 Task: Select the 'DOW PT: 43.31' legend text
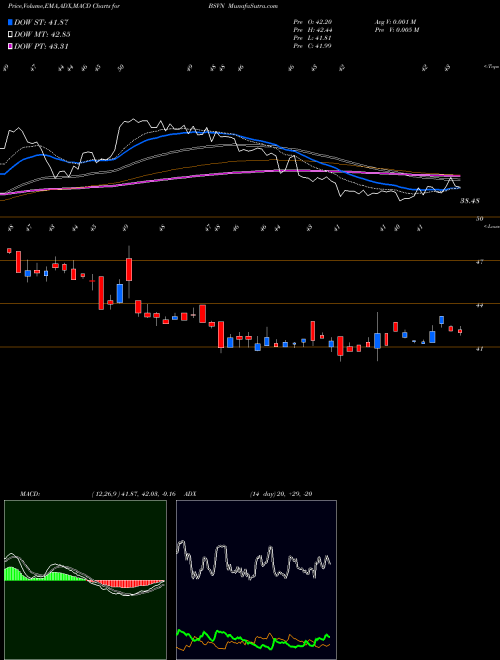pyautogui.click(x=41, y=46)
